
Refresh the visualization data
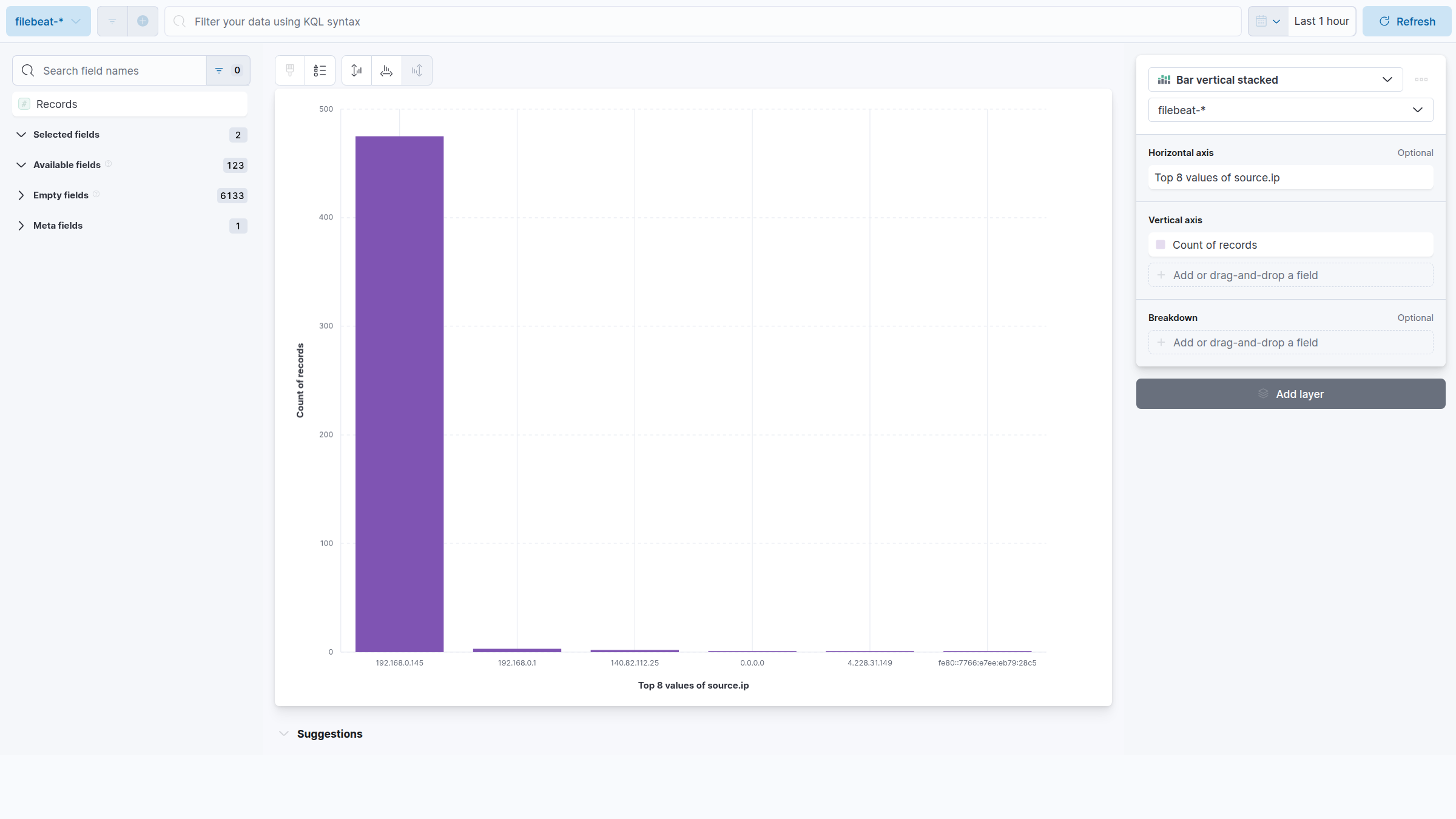(x=1407, y=21)
